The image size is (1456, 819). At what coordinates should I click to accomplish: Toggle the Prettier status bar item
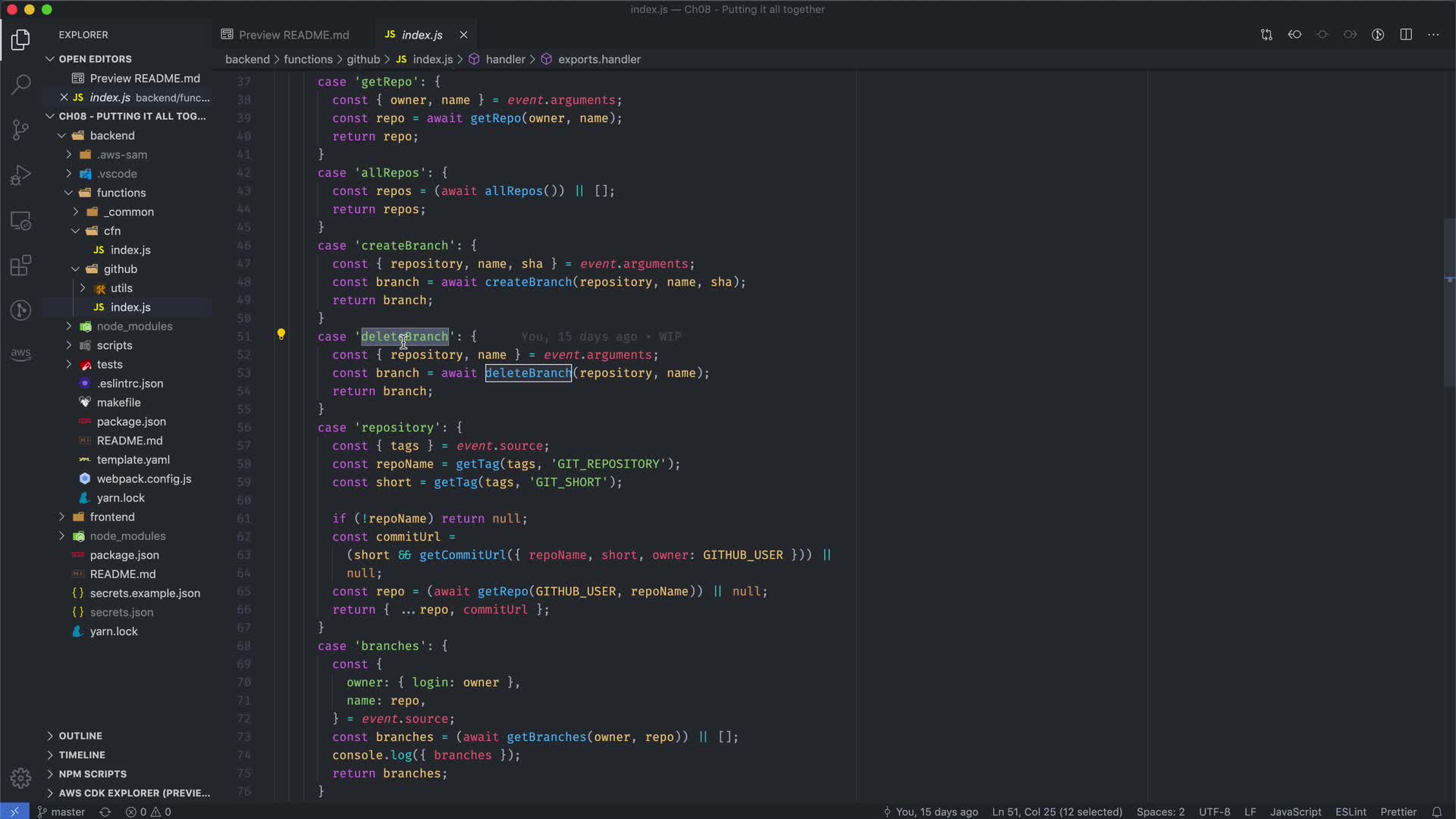coord(1398,811)
